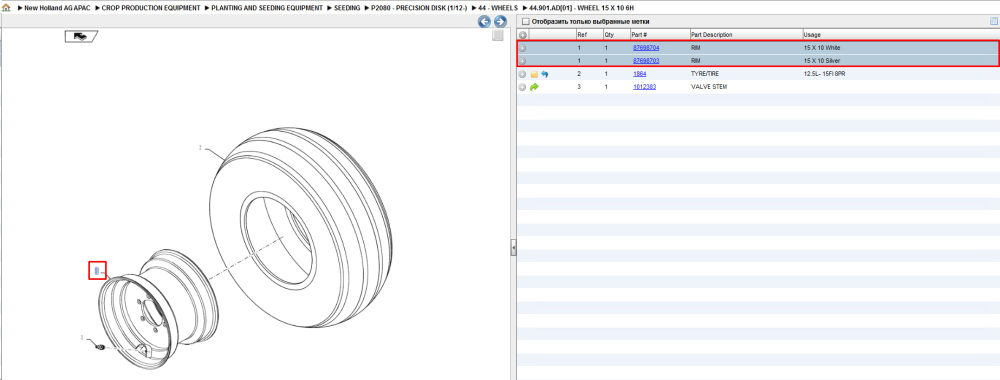Go to the home icon in breadcrumb

[6, 8]
